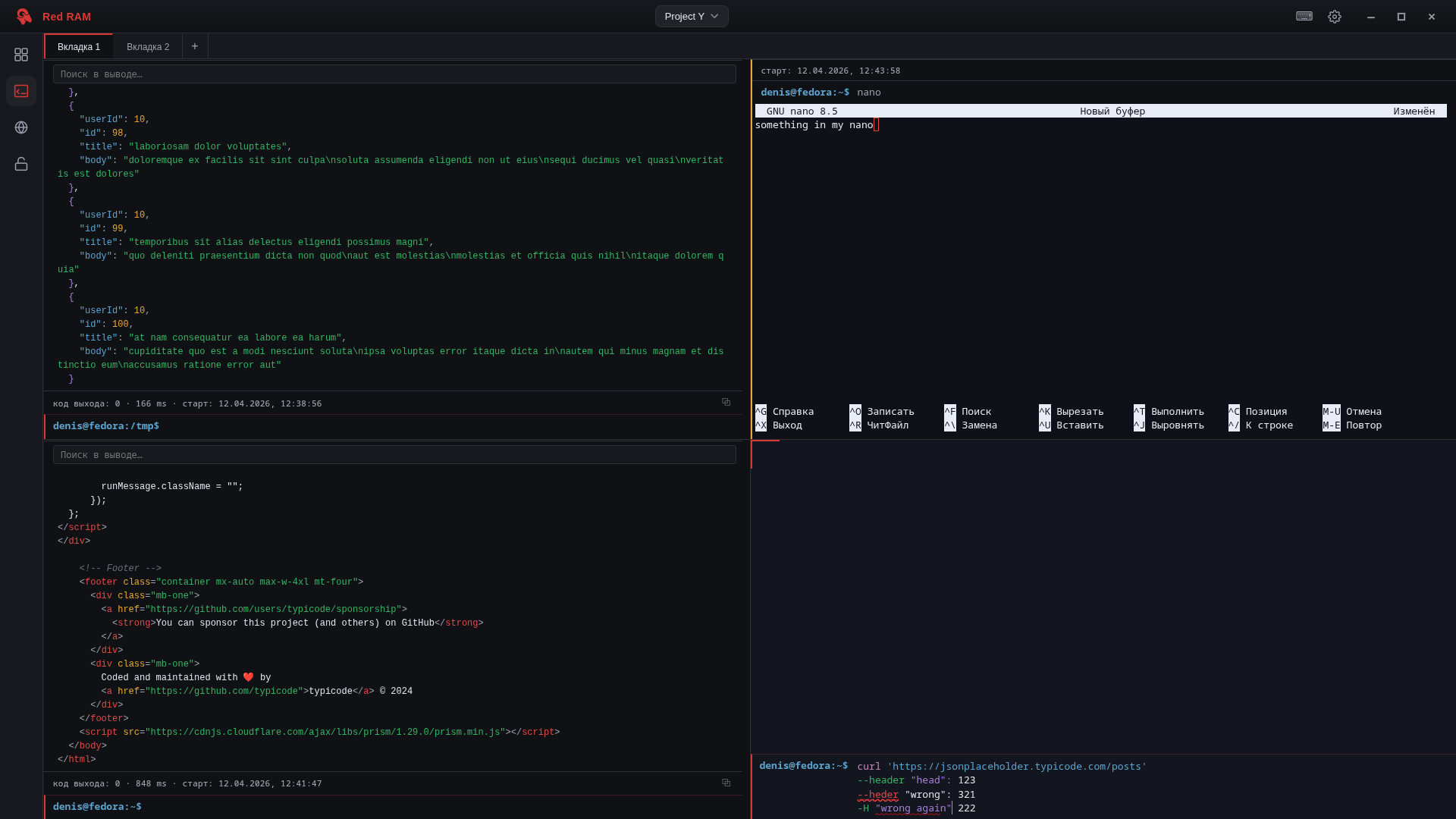Open the keyboard shortcuts icon in title bar
This screenshot has width=1456, height=819.
point(1304,17)
